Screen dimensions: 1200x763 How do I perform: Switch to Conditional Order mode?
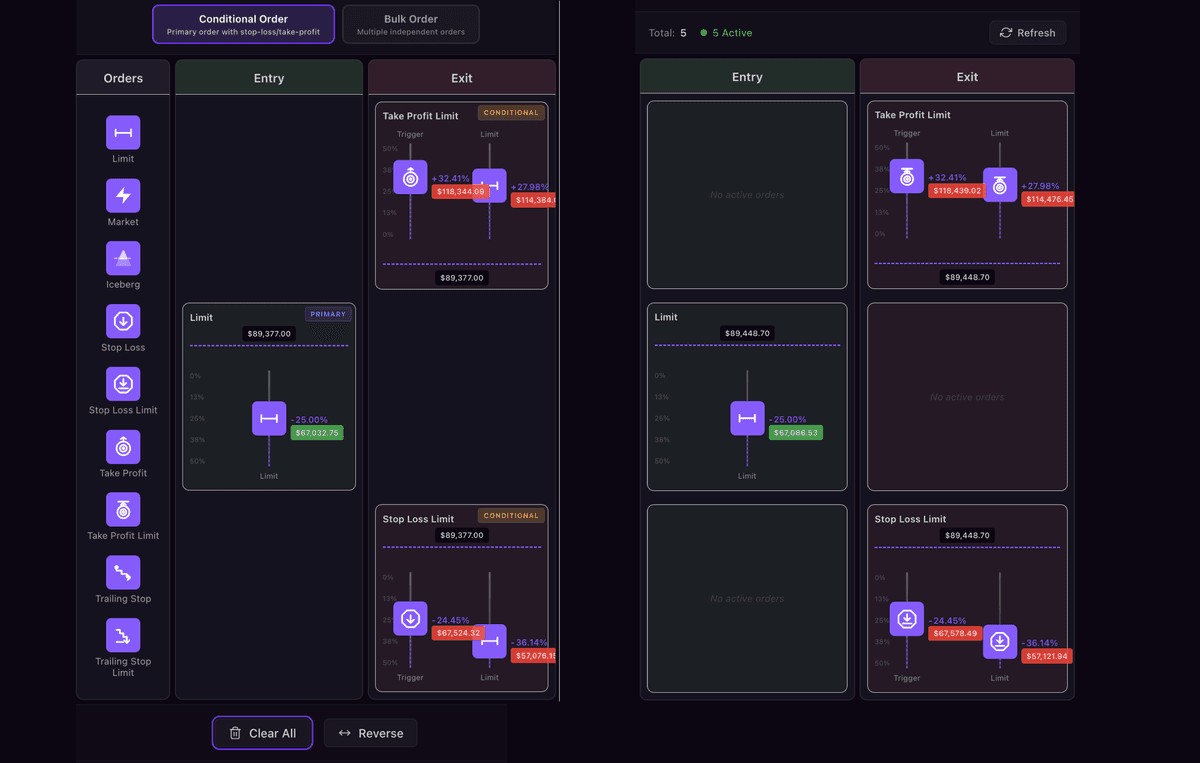pyautogui.click(x=243, y=25)
